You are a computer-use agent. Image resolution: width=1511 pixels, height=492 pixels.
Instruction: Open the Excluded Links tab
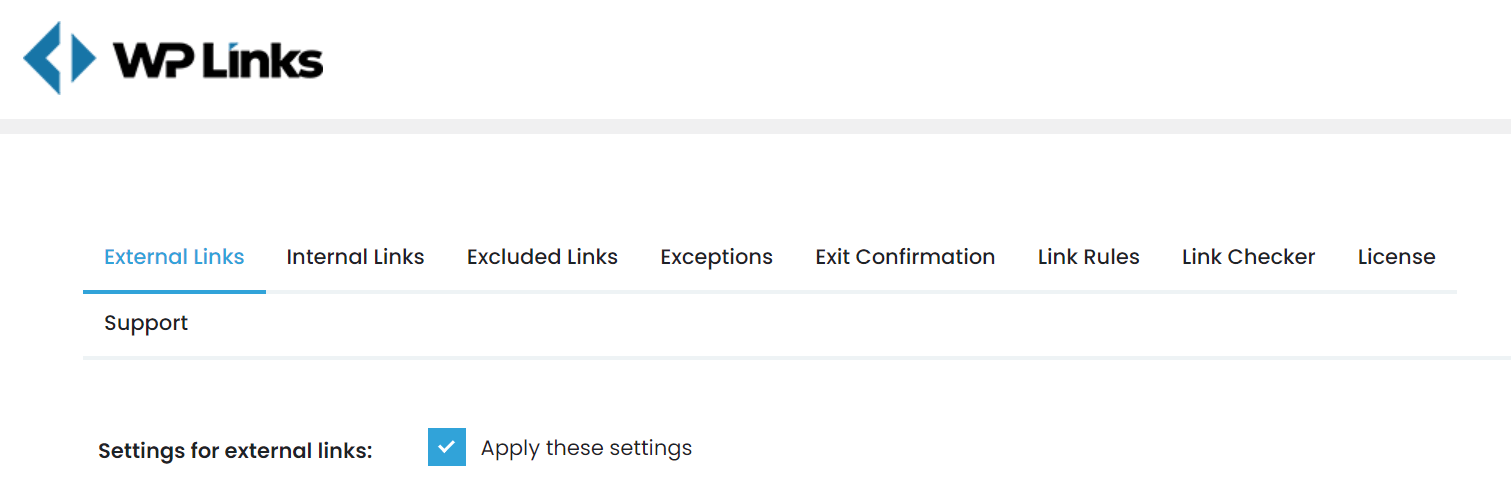pos(542,257)
